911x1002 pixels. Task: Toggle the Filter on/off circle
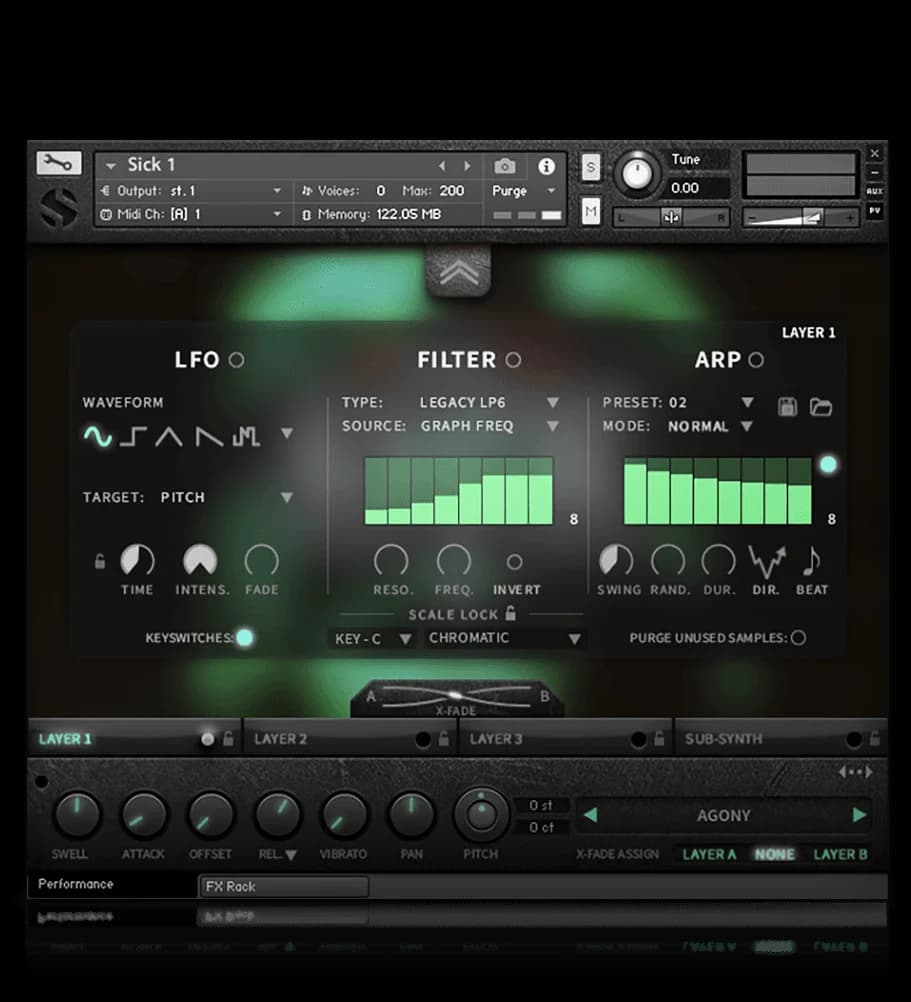(513, 360)
